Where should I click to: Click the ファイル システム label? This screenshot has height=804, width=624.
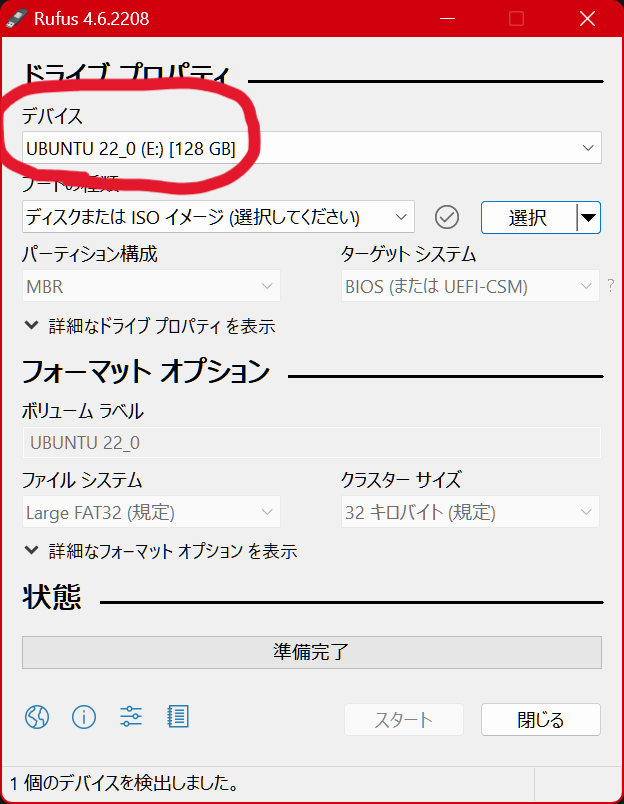coord(82,480)
